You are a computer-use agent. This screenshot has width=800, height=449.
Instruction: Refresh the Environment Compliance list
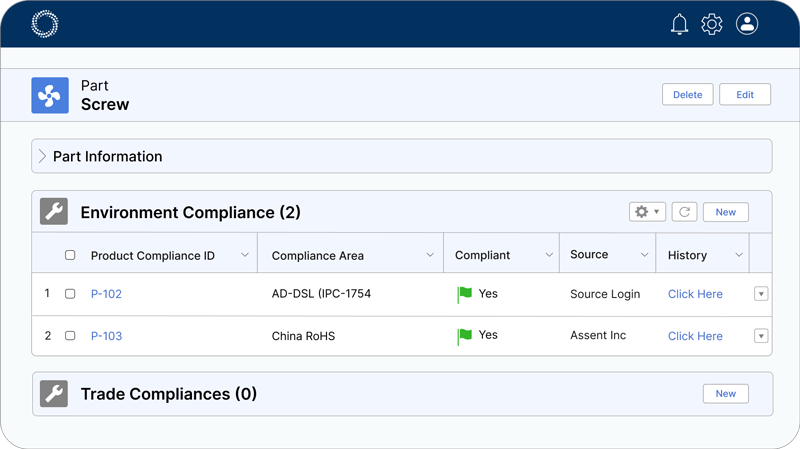684,212
